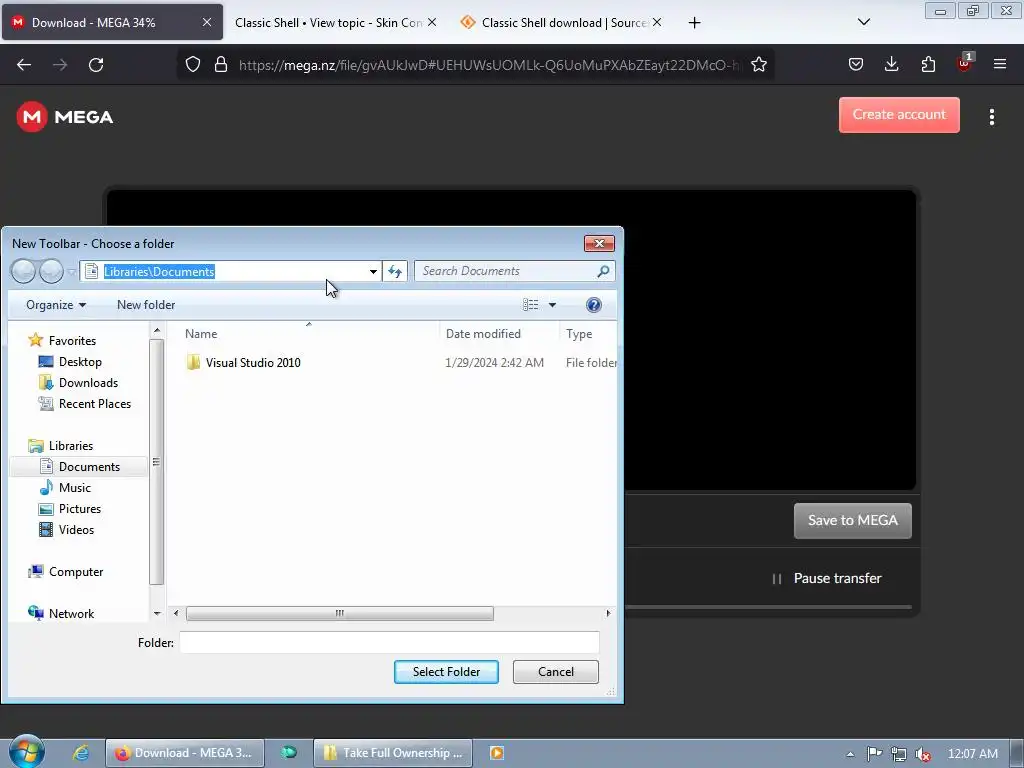
Task: Open media player taskbar icon
Action: click(x=496, y=753)
